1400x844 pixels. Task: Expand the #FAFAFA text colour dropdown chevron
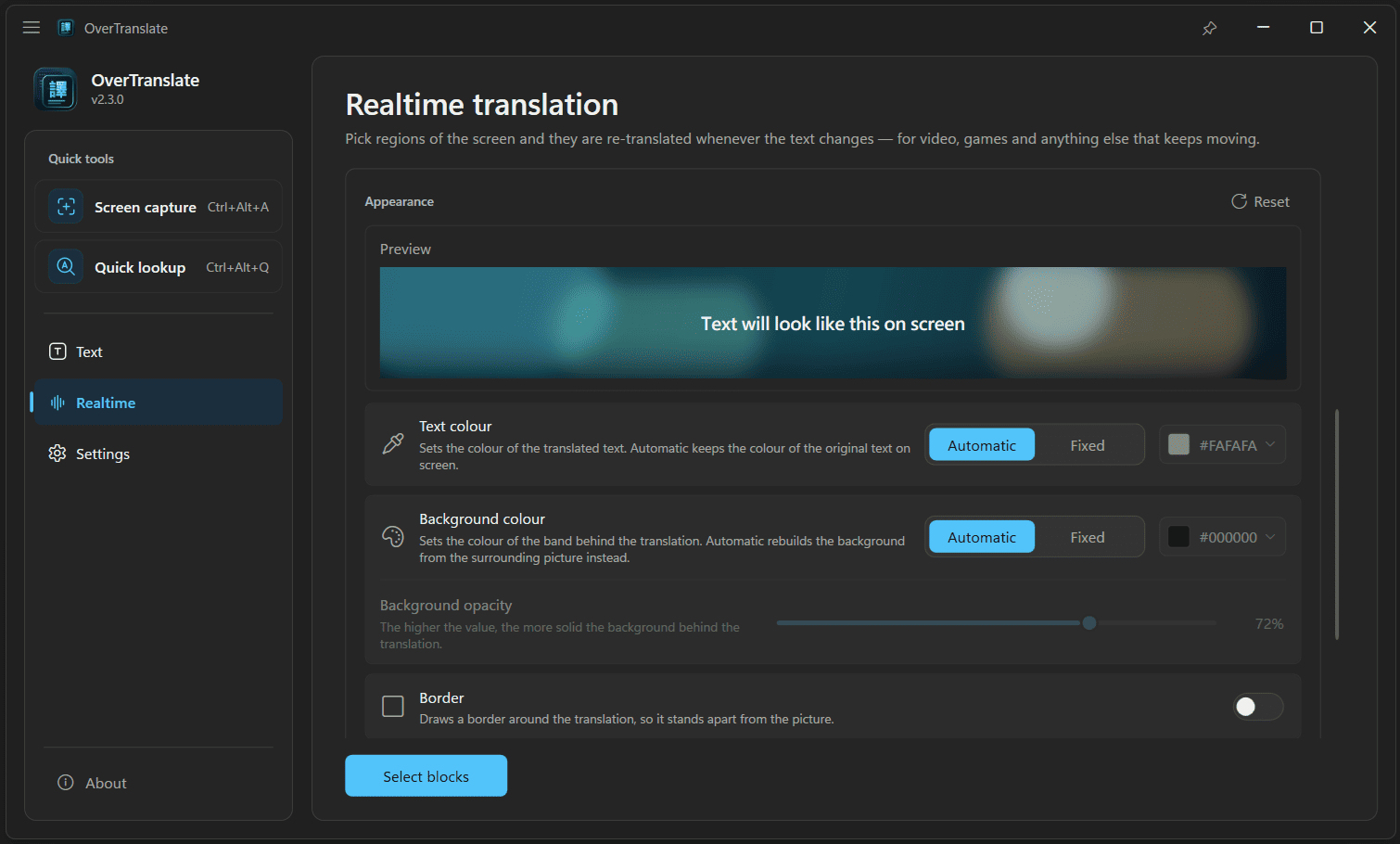coord(1271,444)
